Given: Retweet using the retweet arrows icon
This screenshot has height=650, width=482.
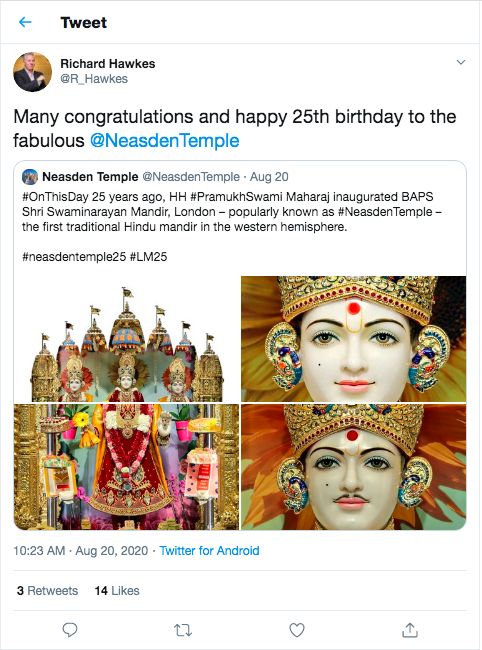Looking at the screenshot, I should click(x=183, y=630).
